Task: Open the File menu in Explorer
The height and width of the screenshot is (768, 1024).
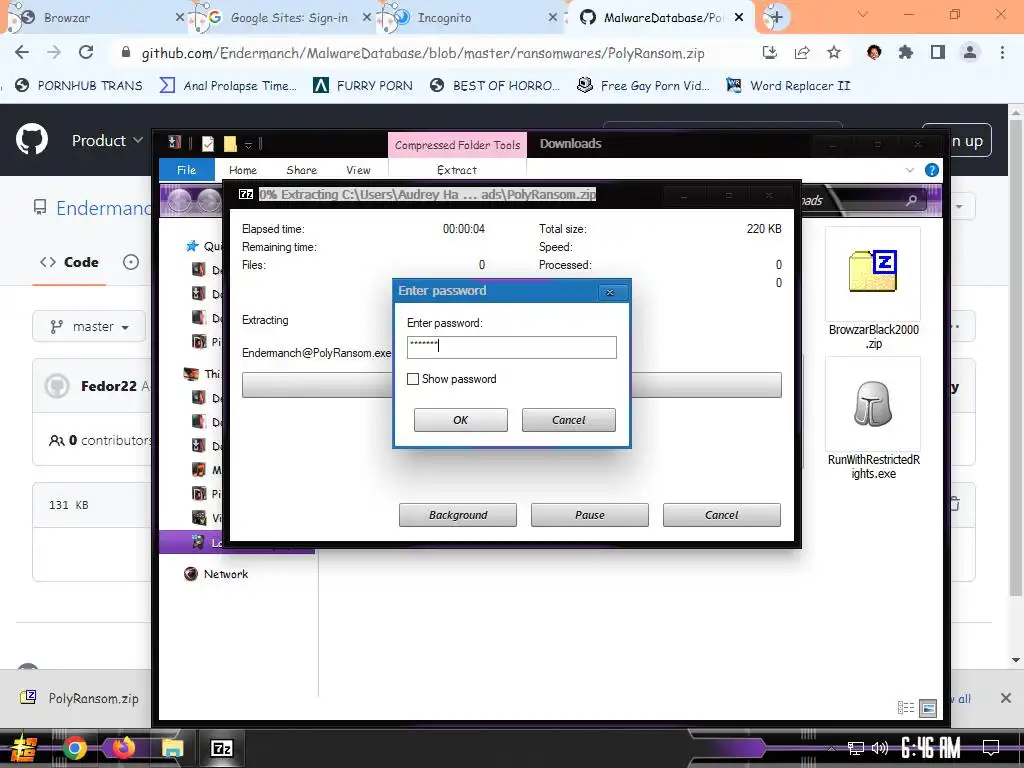Action: (x=187, y=170)
